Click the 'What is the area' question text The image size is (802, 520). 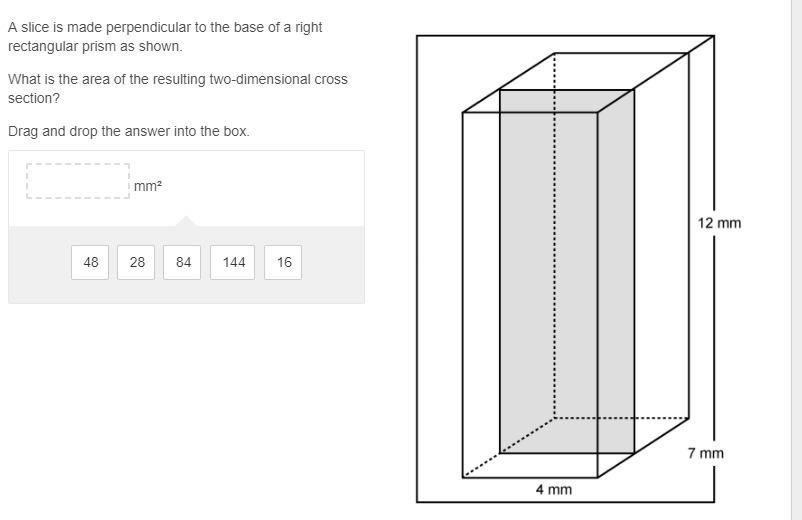[178, 88]
